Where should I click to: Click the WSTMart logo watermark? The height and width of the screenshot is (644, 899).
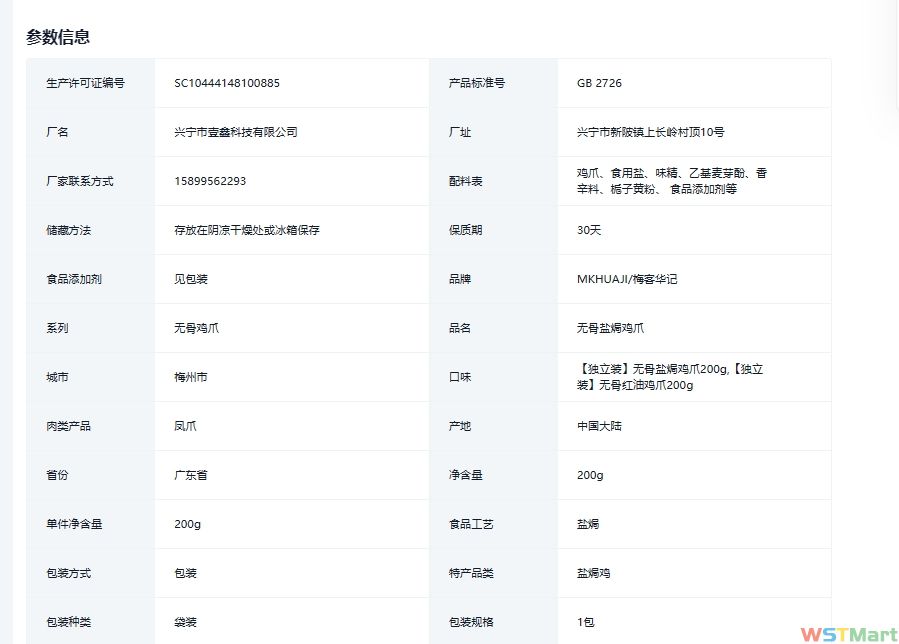pyautogui.click(x=848, y=634)
